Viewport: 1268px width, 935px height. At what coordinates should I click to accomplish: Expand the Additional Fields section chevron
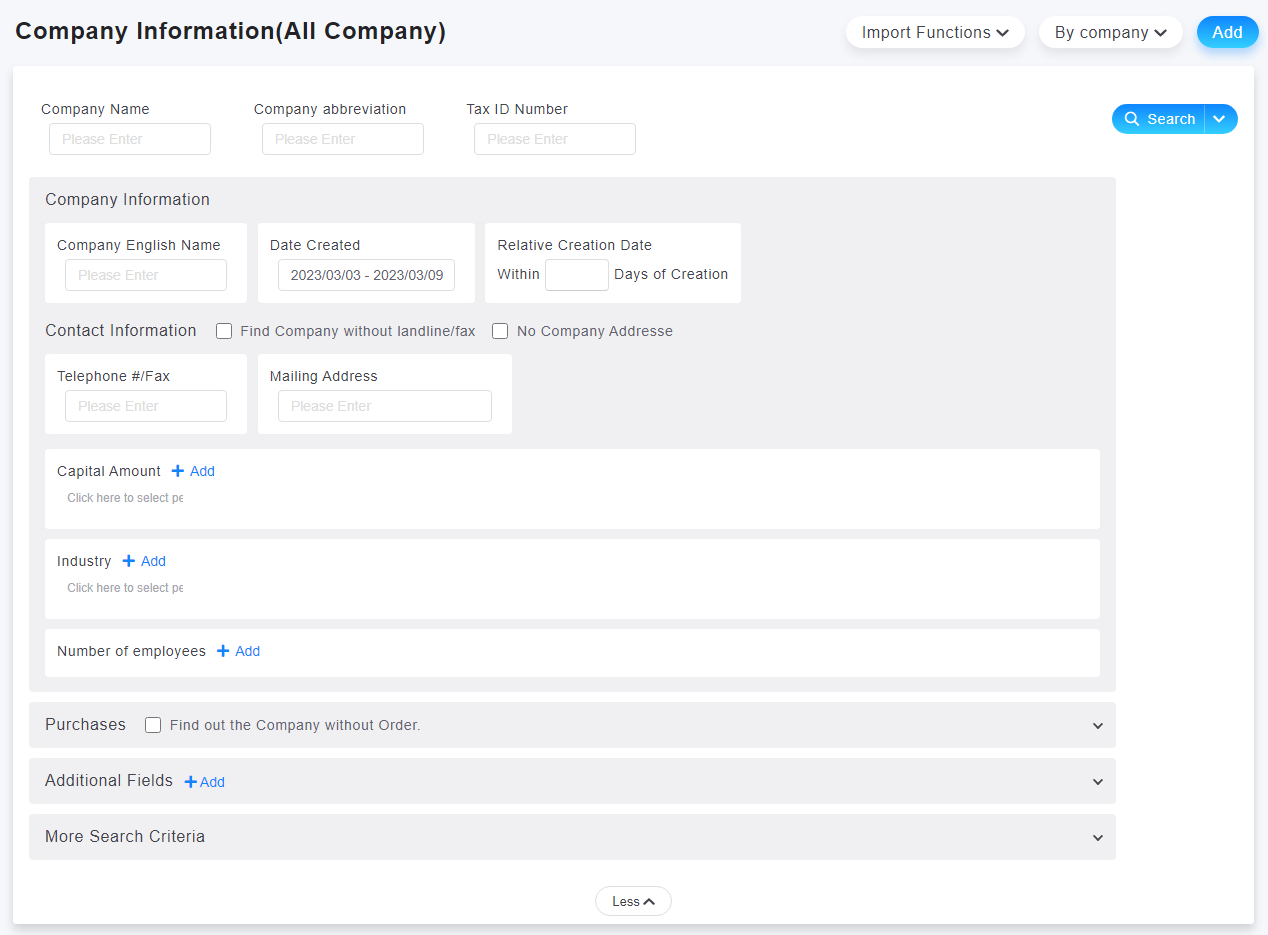tap(1097, 782)
